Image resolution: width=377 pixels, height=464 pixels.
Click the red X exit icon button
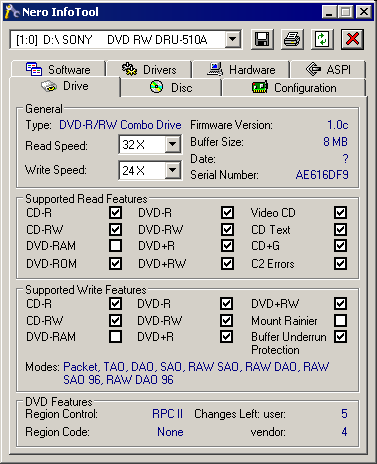pyautogui.click(x=352, y=40)
